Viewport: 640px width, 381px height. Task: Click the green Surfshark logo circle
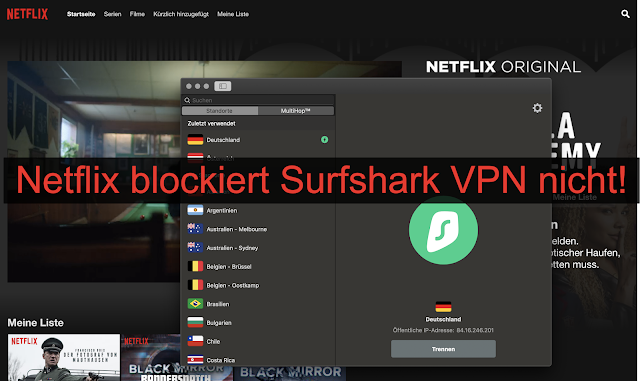443,230
